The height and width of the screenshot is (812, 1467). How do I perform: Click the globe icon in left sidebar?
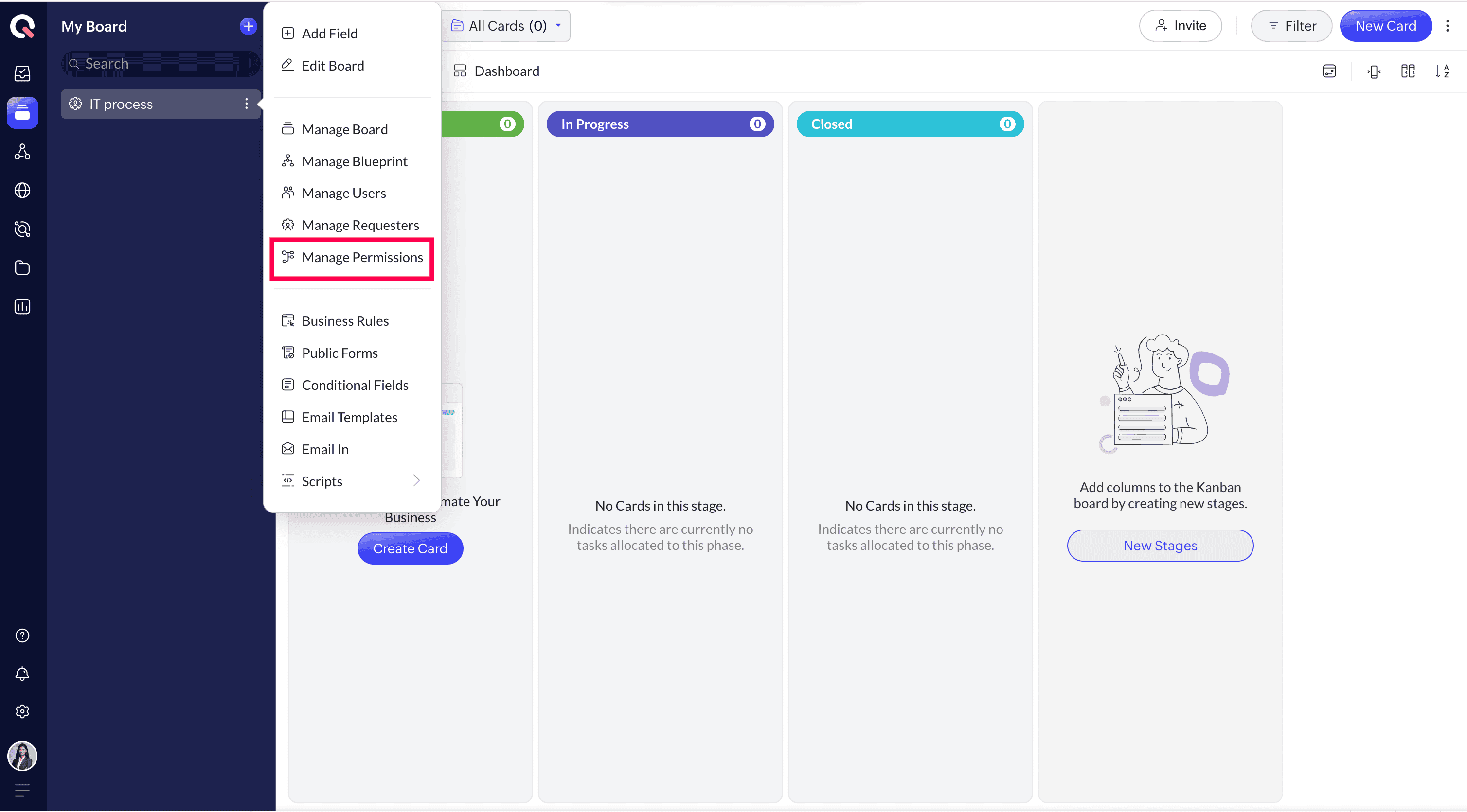point(22,190)
